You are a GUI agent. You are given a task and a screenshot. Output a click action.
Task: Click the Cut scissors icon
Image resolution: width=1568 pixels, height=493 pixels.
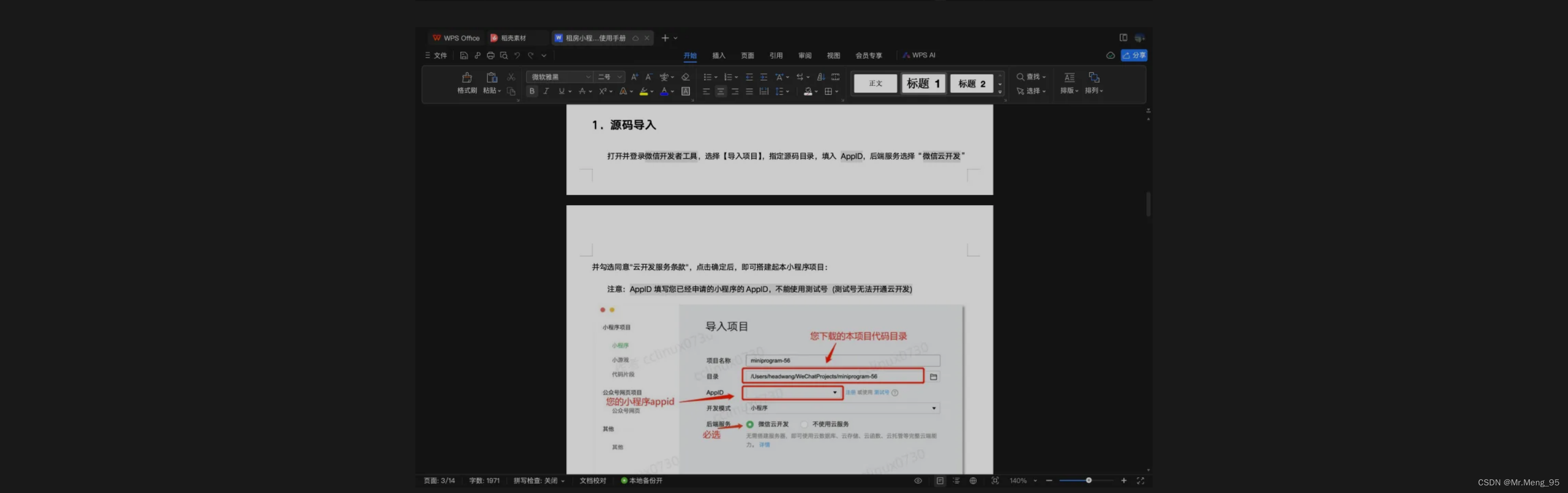click(511, 77)
